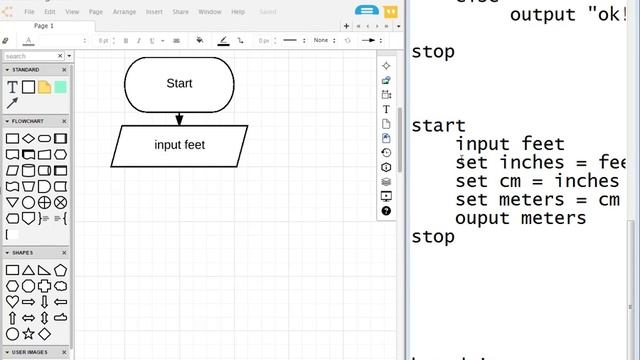The width and height of the screenshot is (640, 360).
Task: Select the terminator shape in Flowchart panel
Action: coord(44,139)
